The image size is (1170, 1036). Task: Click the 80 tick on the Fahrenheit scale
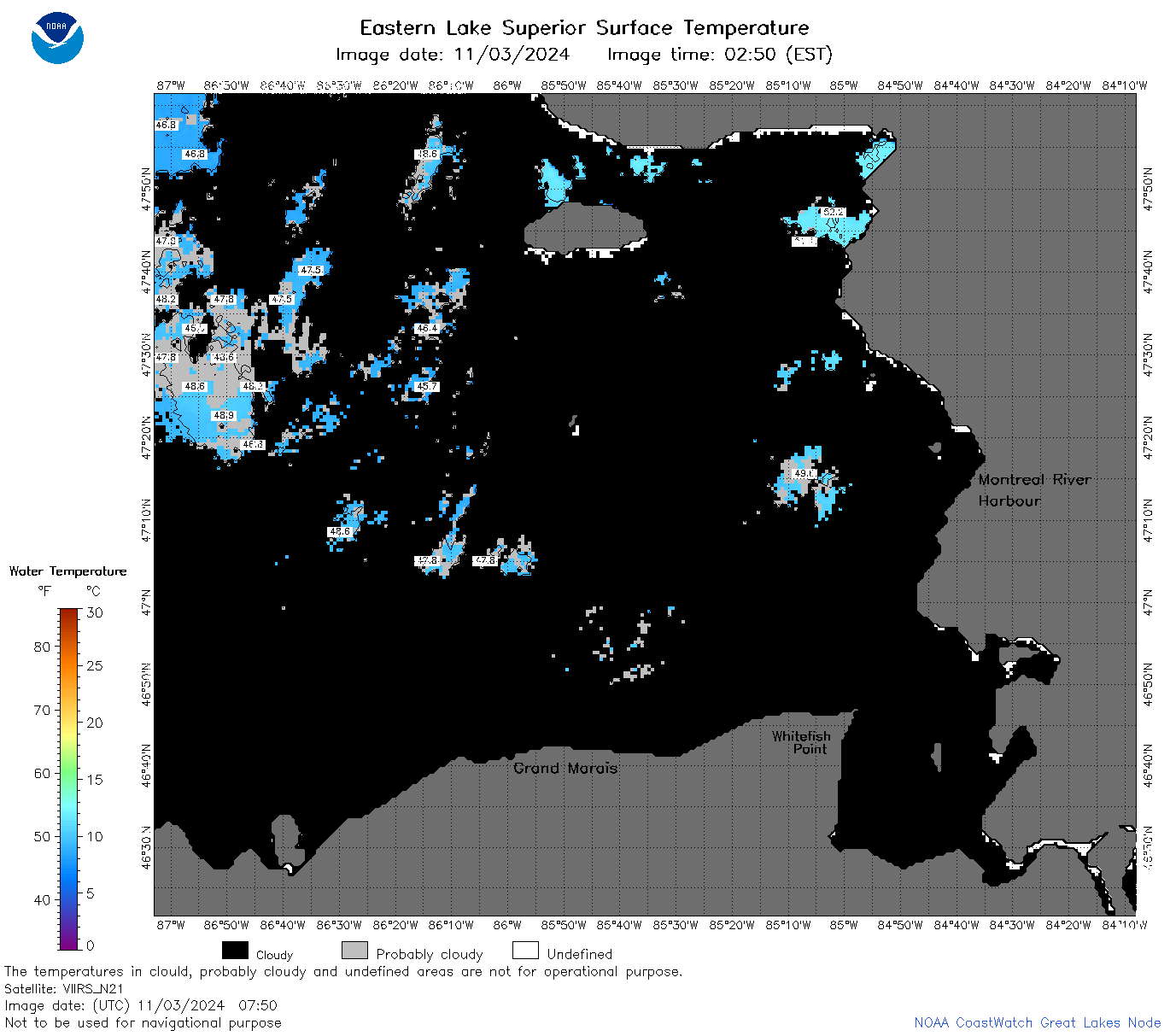coord(43,647)
